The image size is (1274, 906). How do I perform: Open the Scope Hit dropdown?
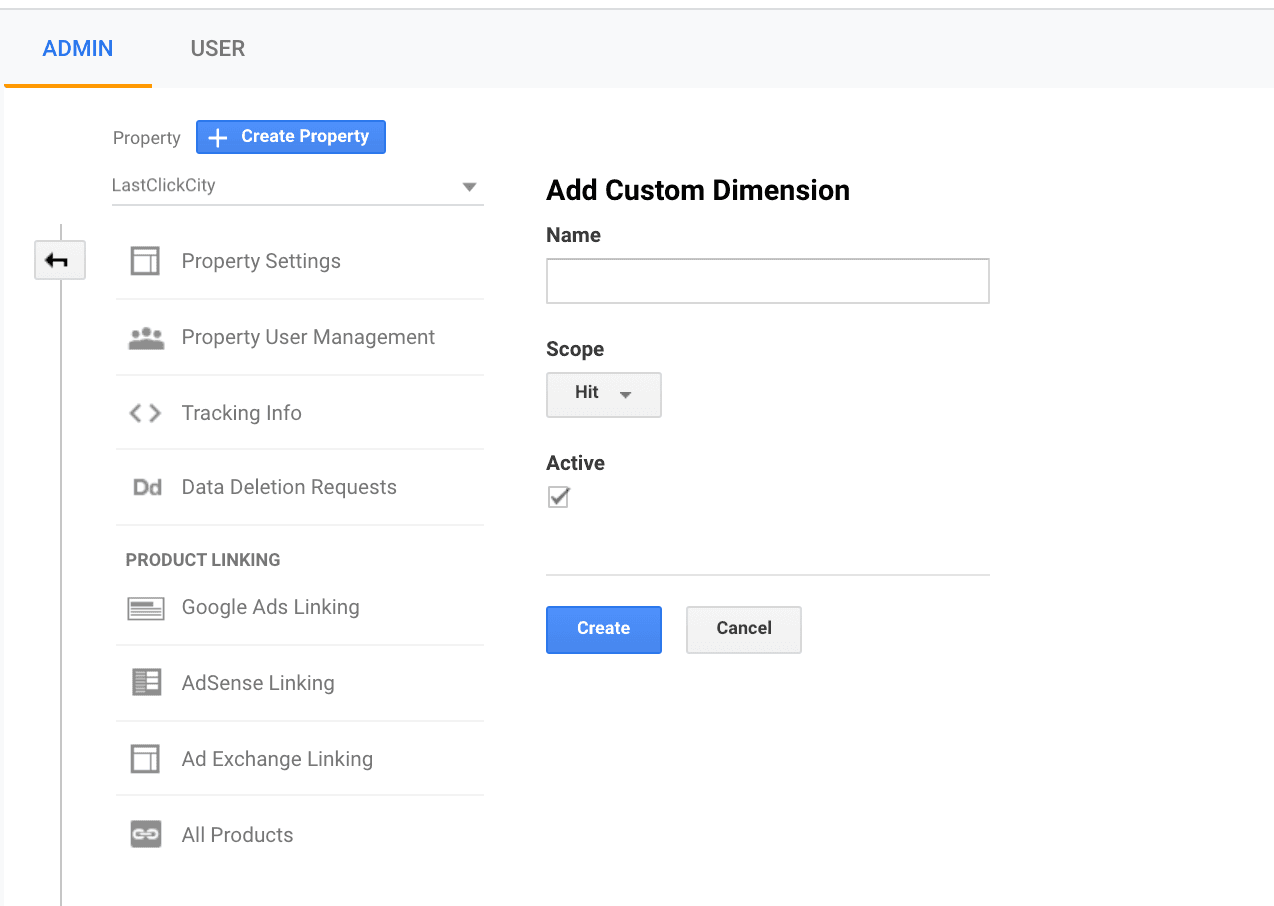point(604,394)
